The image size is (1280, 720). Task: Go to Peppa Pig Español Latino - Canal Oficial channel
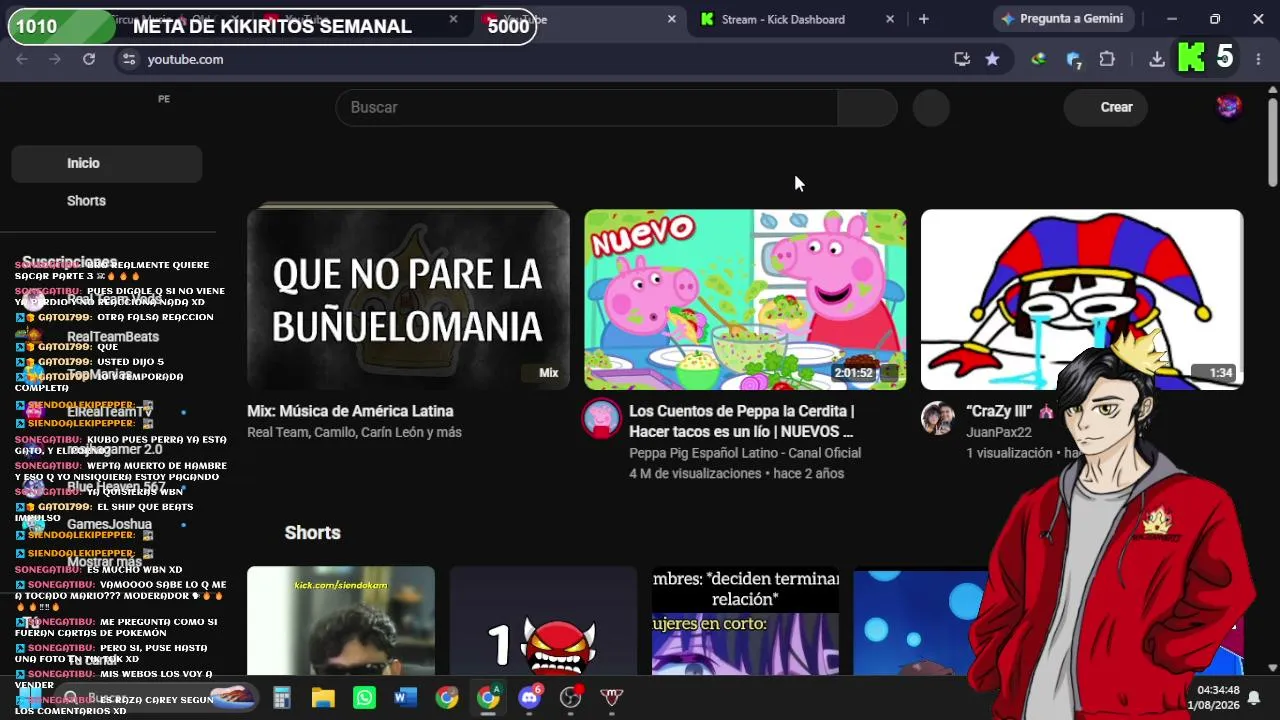point(745,453)
